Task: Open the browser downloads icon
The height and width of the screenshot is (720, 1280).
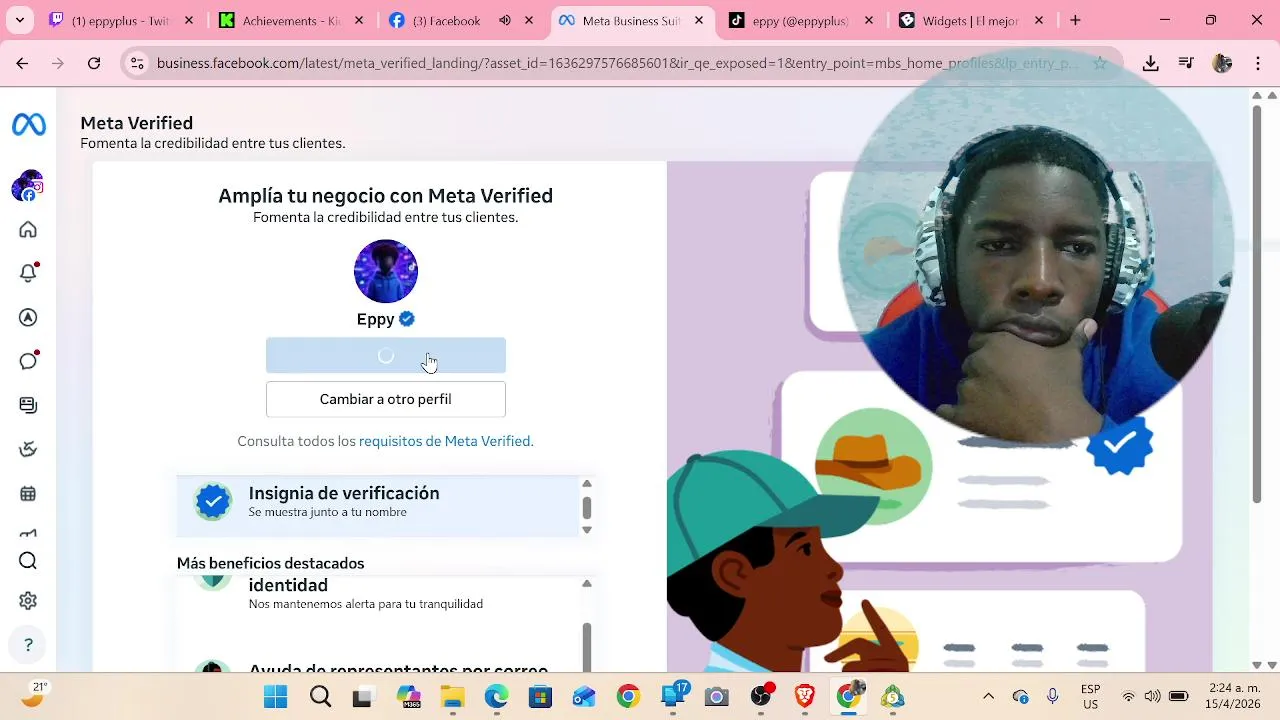Action: 1151,63
